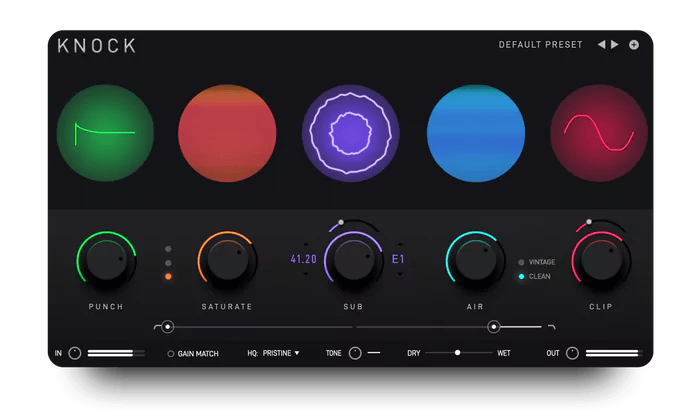Click the low-cut filter handle on left
The image size is (700, 416).
click(x=167, y=327)
